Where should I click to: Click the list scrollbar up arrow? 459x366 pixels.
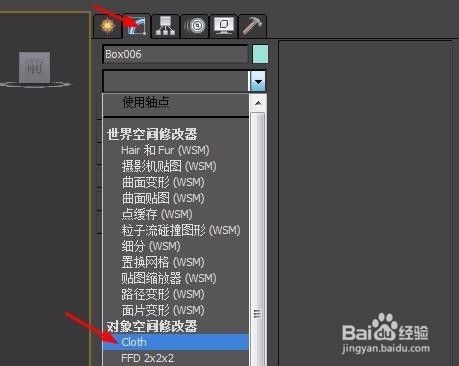258,103
